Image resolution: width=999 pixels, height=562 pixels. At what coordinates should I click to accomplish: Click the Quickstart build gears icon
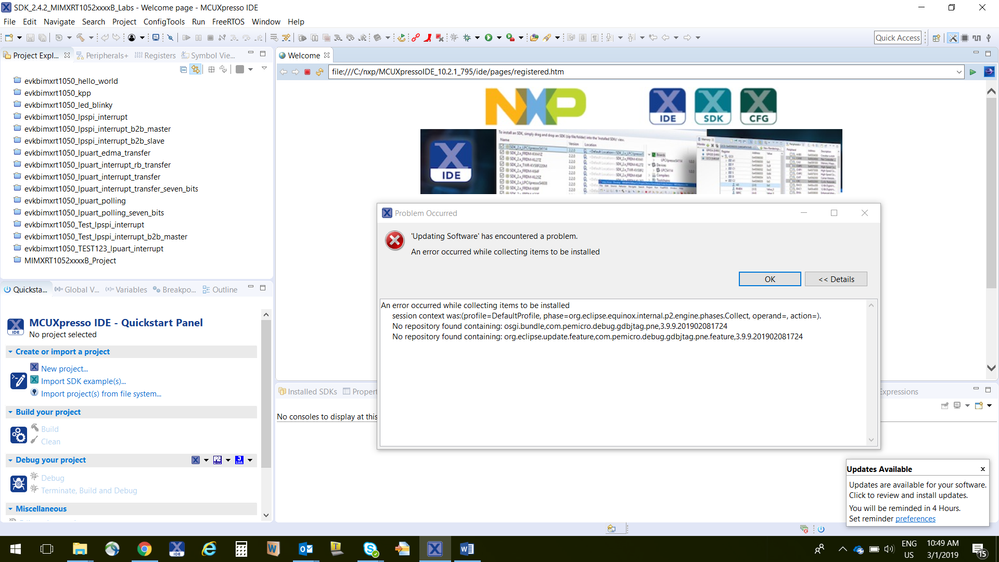[x=18, y=435]
